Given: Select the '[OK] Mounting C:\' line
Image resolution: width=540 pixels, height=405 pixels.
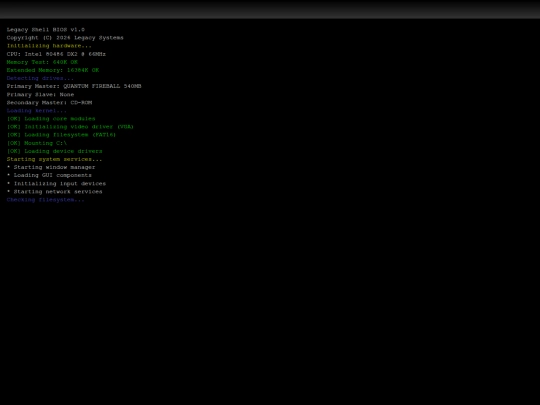Looking at the screenshot, I should (37, 143).
